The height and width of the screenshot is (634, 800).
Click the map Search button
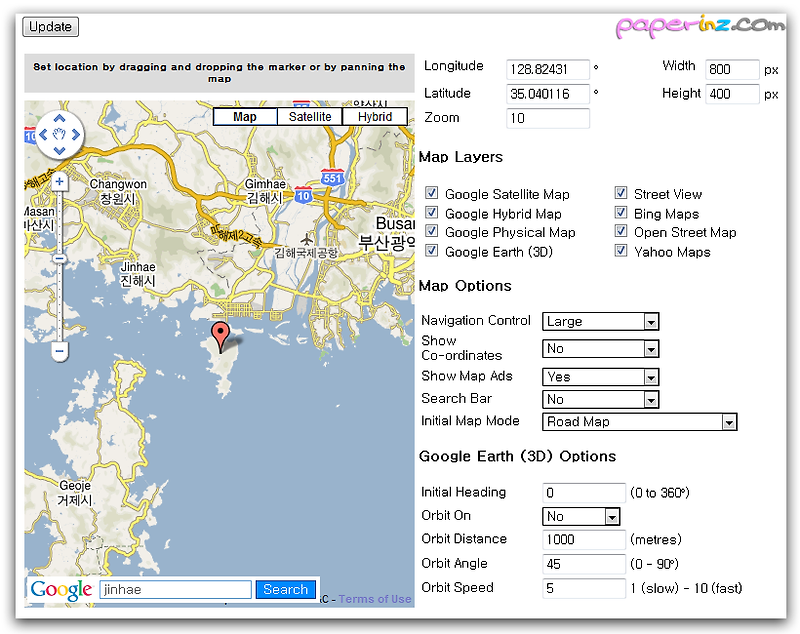(x=285, y=590)
